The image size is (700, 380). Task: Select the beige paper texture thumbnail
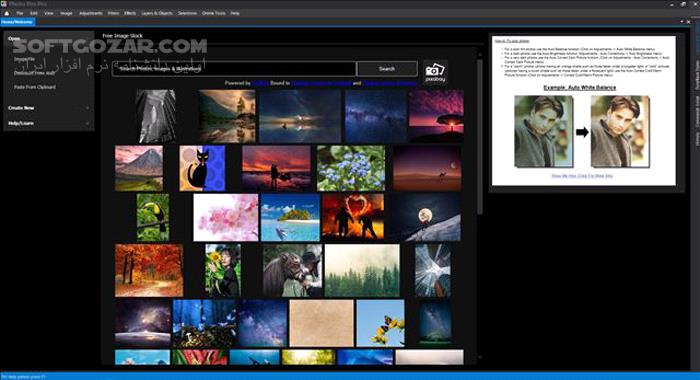(x=321, y=323)
